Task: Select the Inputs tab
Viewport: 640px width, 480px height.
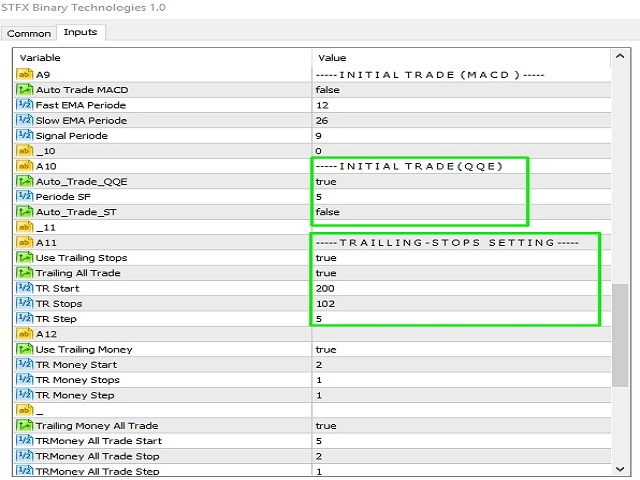Action: [x=80, y=32]
